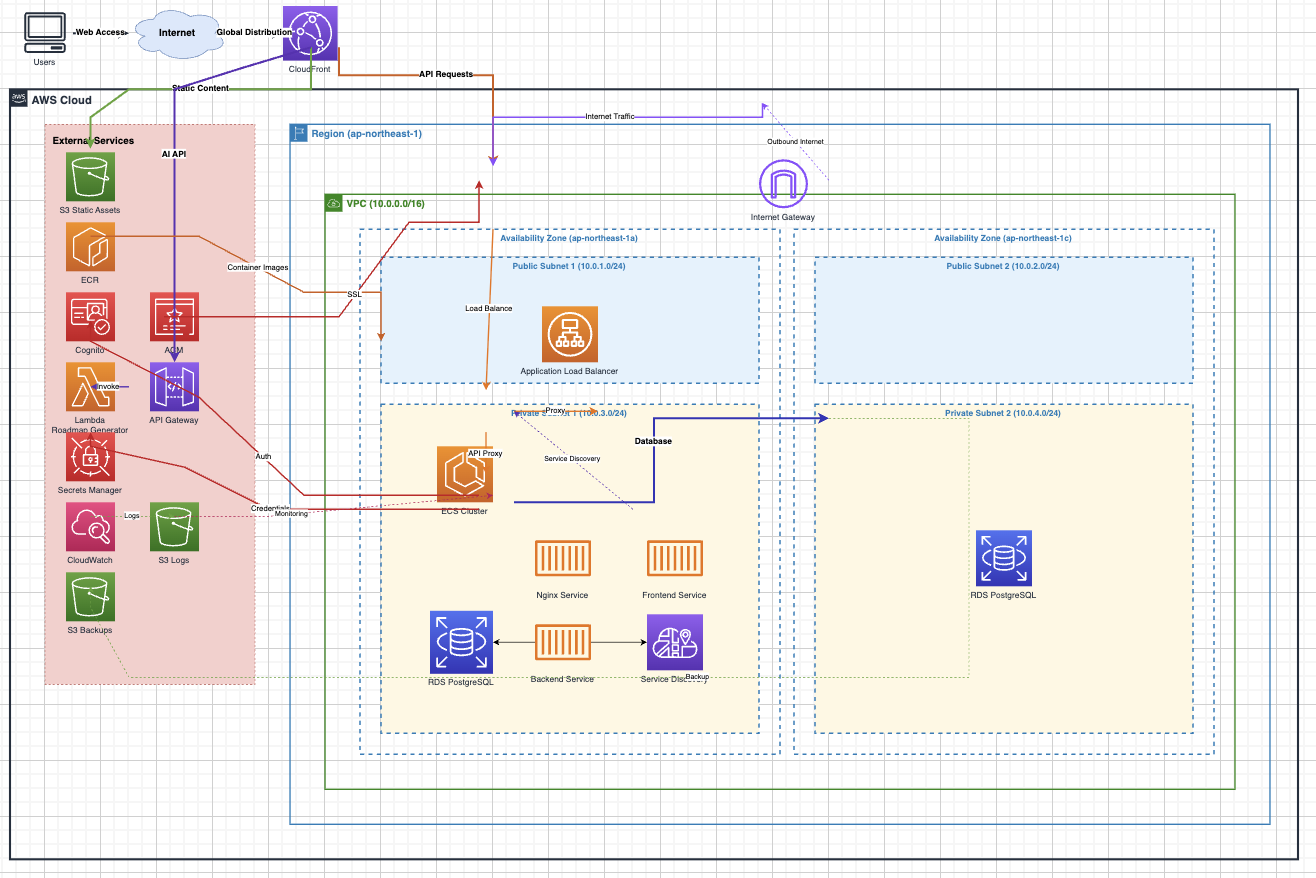Select the 'Monitoring' edge label
Viewport: 1316px width, 878px height.
click(x=291, y=514)
